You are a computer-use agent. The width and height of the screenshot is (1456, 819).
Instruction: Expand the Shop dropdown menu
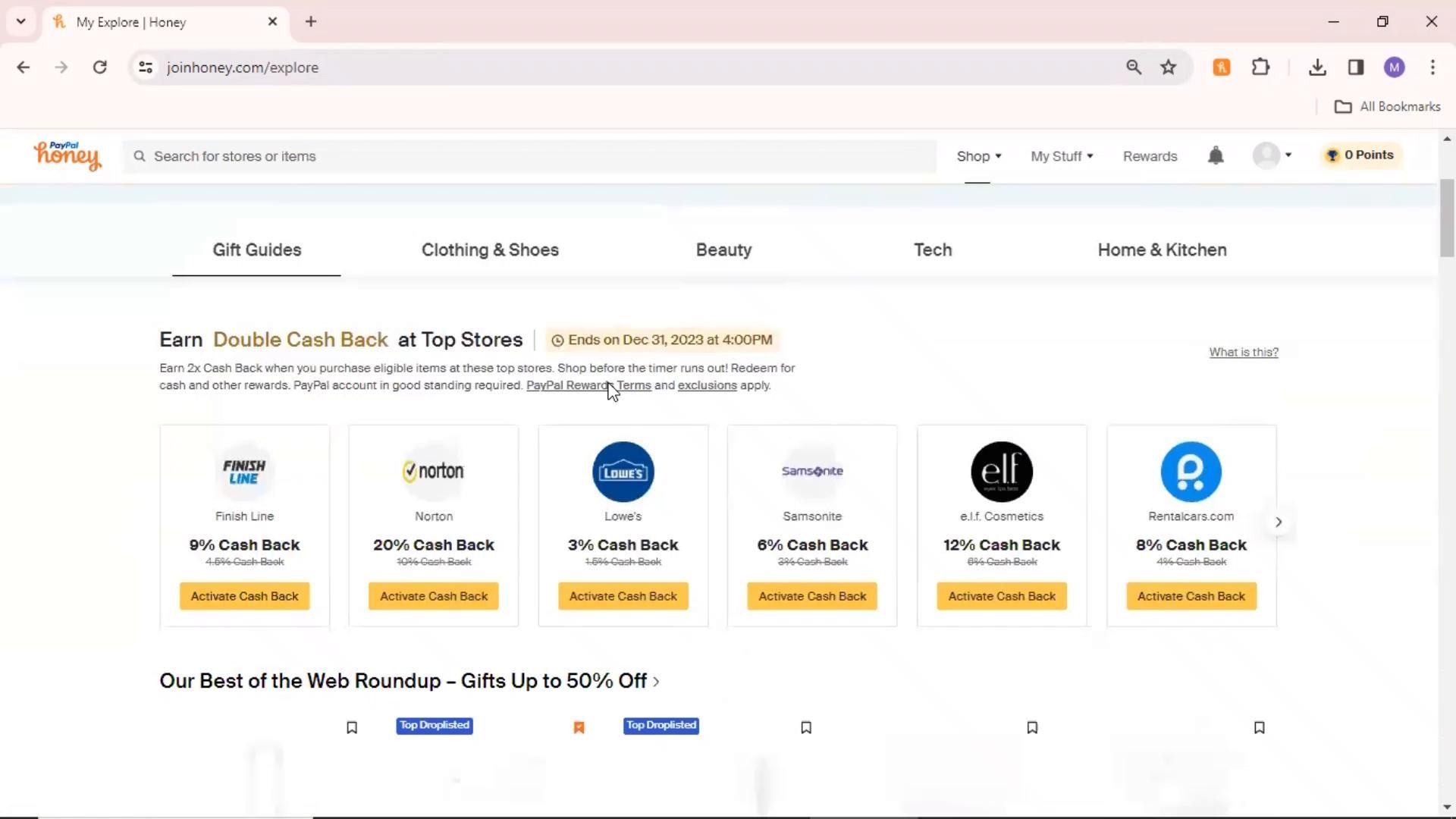tap(978, 156)
